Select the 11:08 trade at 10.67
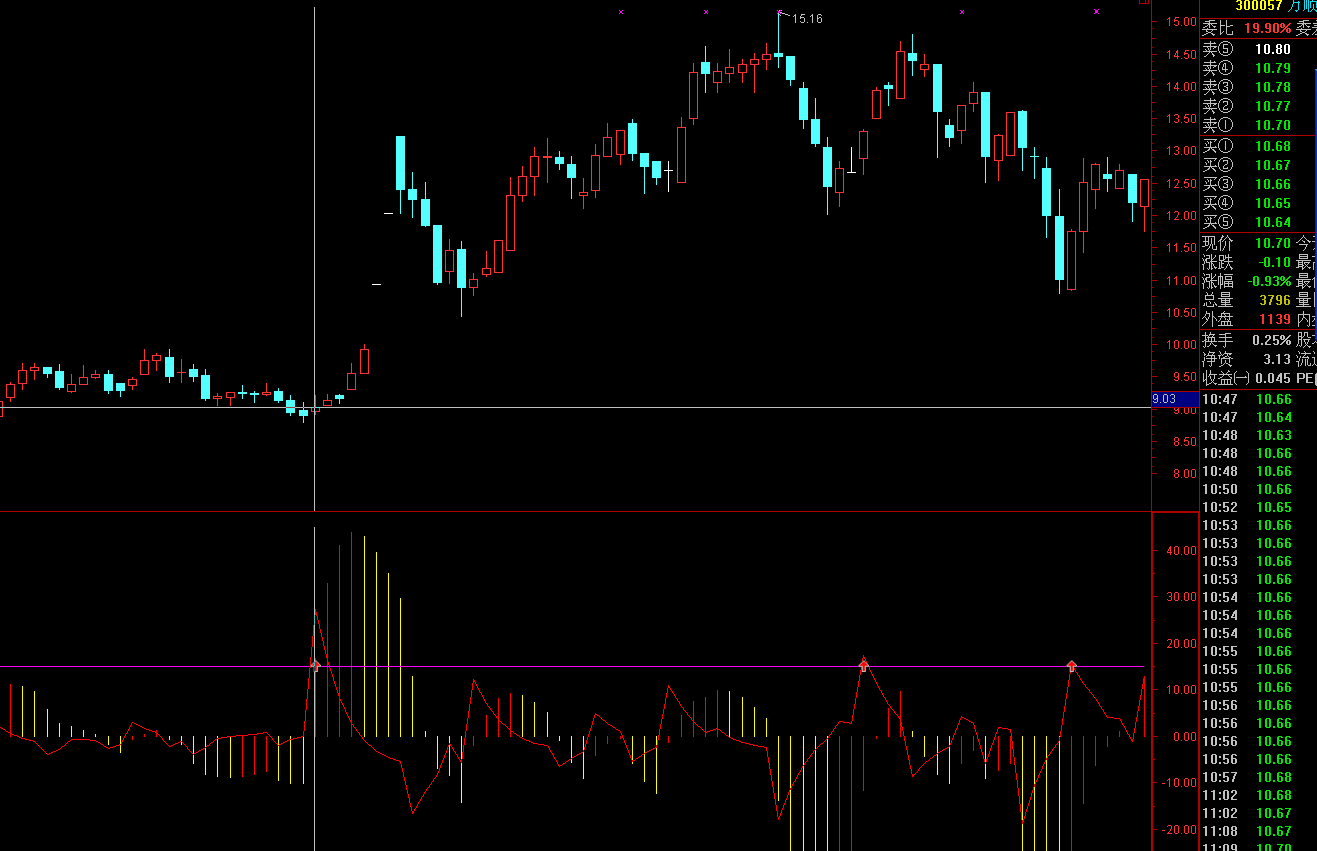 [1247, 831]
